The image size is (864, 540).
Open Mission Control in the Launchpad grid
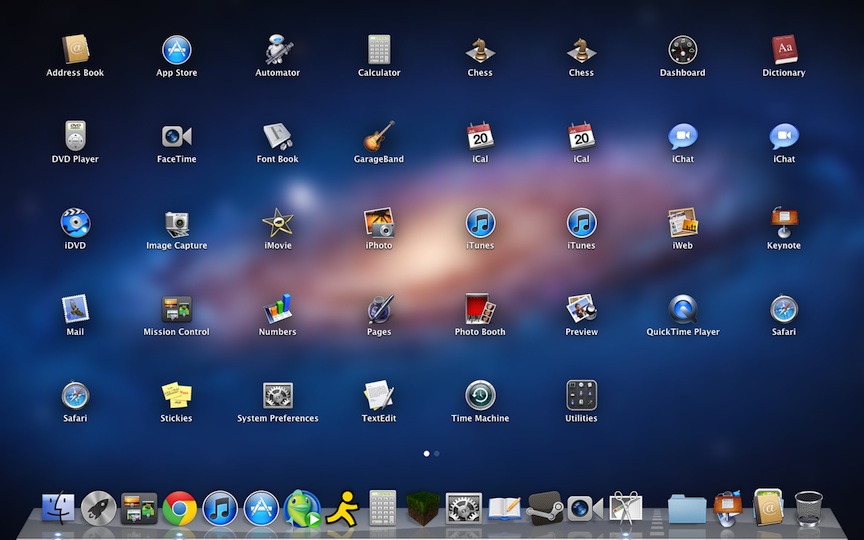(x=176, y=309)
